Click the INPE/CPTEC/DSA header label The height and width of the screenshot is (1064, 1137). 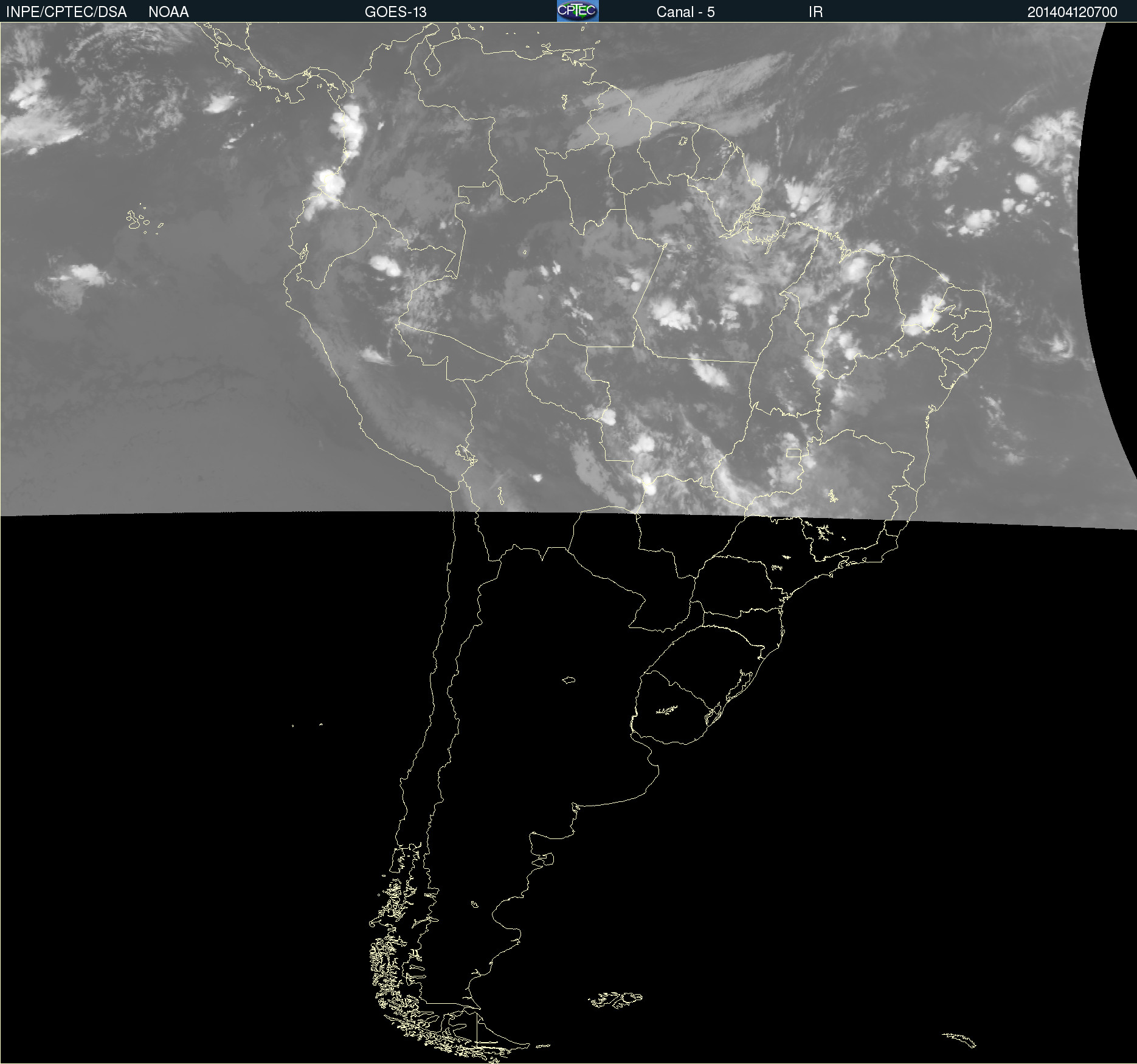tap(66, 12)
